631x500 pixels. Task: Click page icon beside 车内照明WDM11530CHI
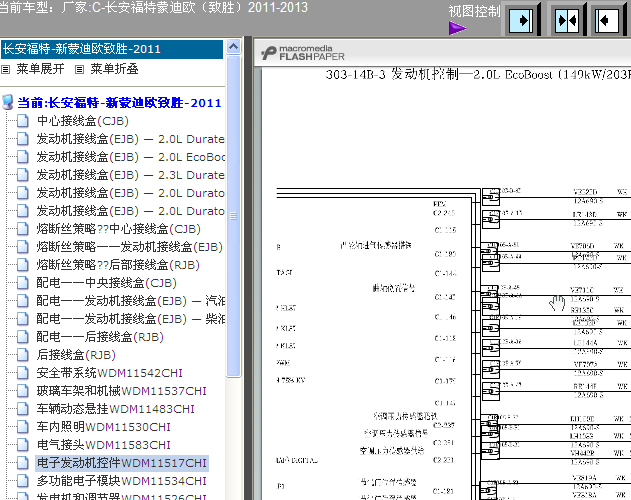23,427
